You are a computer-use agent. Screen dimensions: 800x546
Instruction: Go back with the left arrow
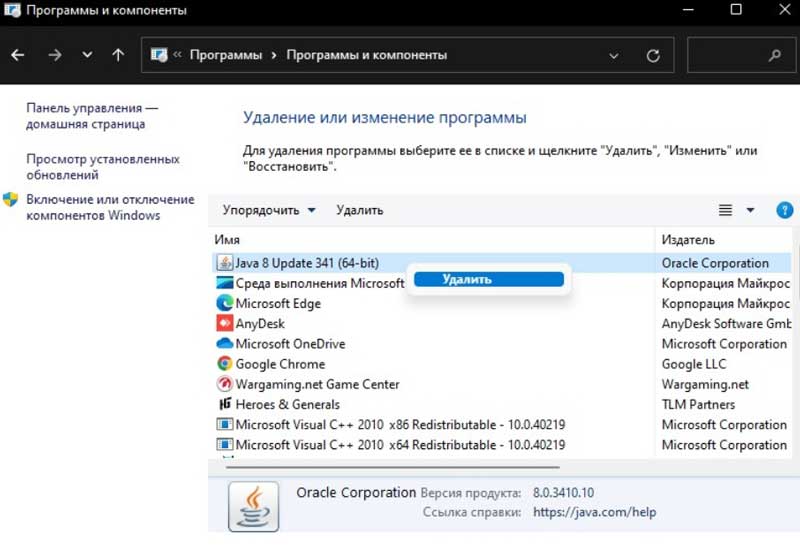pyautogui.click(x=17, y=55)
